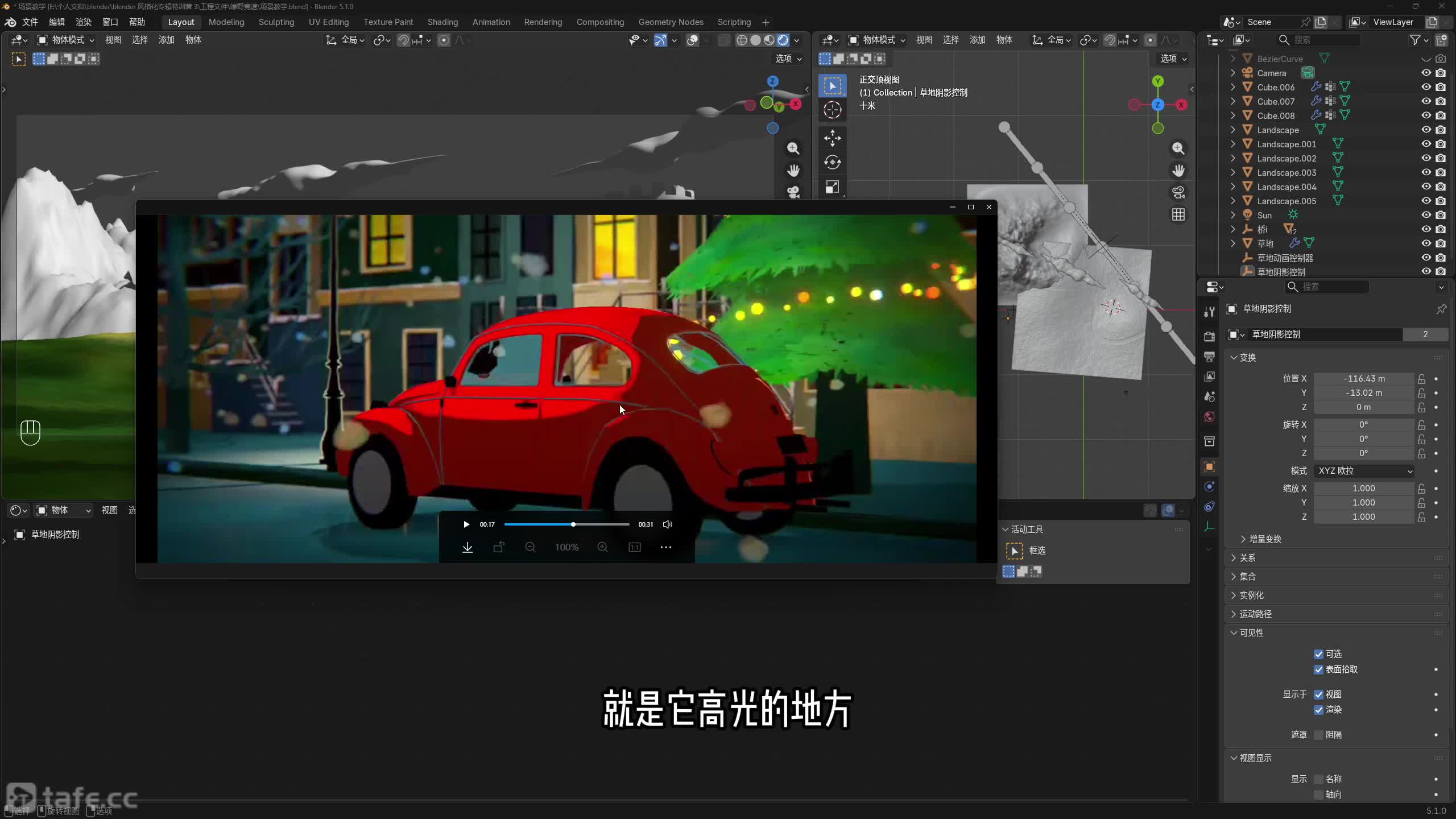Mute the video player's volume
Viewport: 1456px width, 819px height.
(668, 524)
